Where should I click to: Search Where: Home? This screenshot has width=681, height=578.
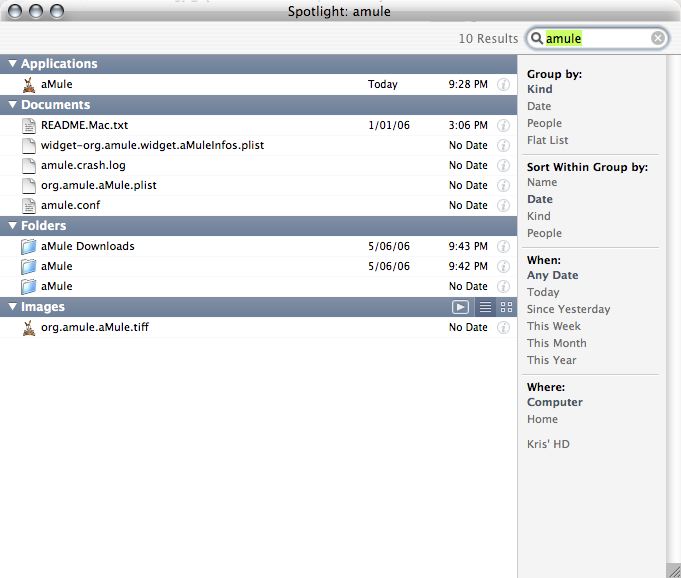point(542,419)
